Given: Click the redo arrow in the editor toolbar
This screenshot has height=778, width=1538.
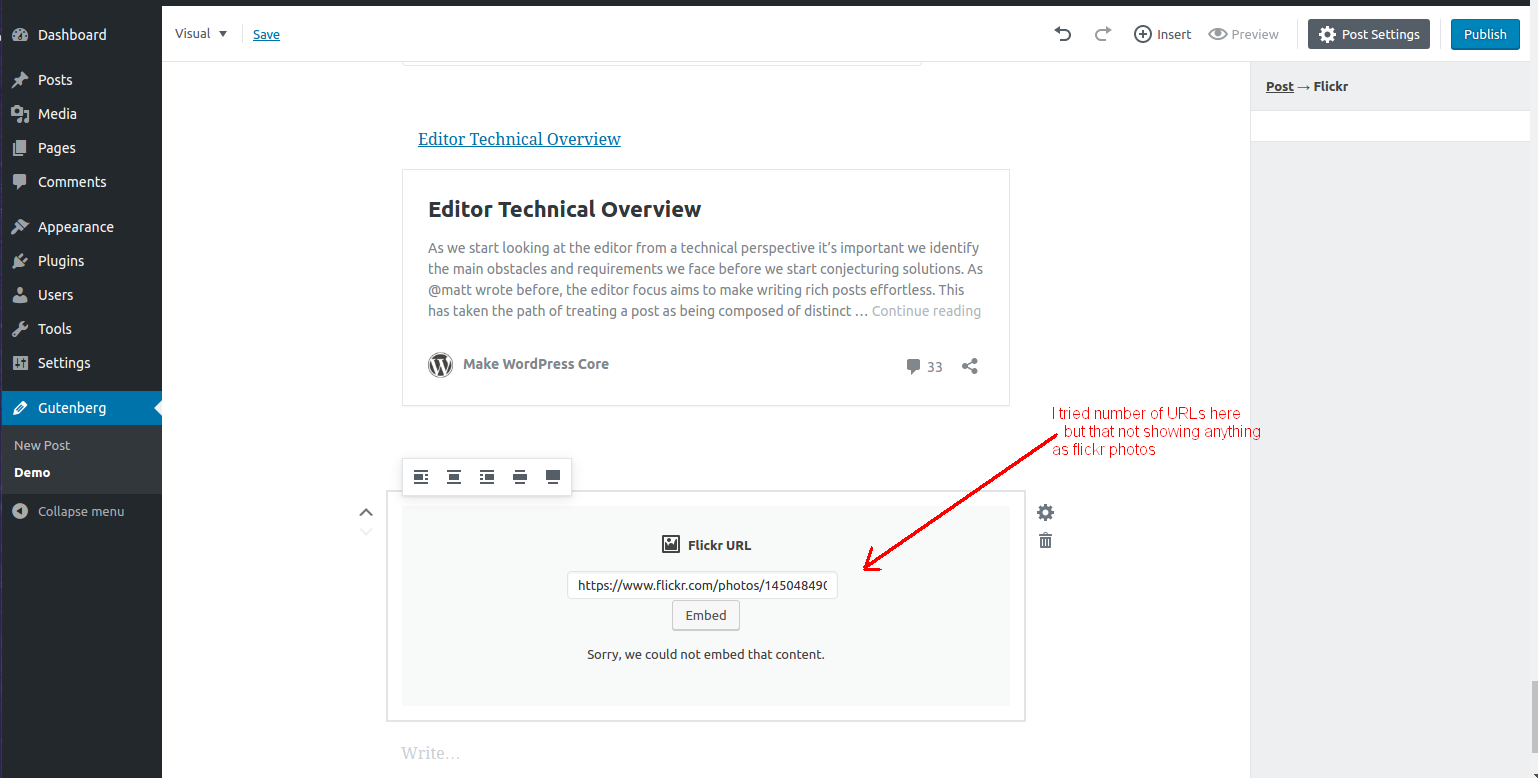Looking at the screenshot, I should click(1102, 33).
